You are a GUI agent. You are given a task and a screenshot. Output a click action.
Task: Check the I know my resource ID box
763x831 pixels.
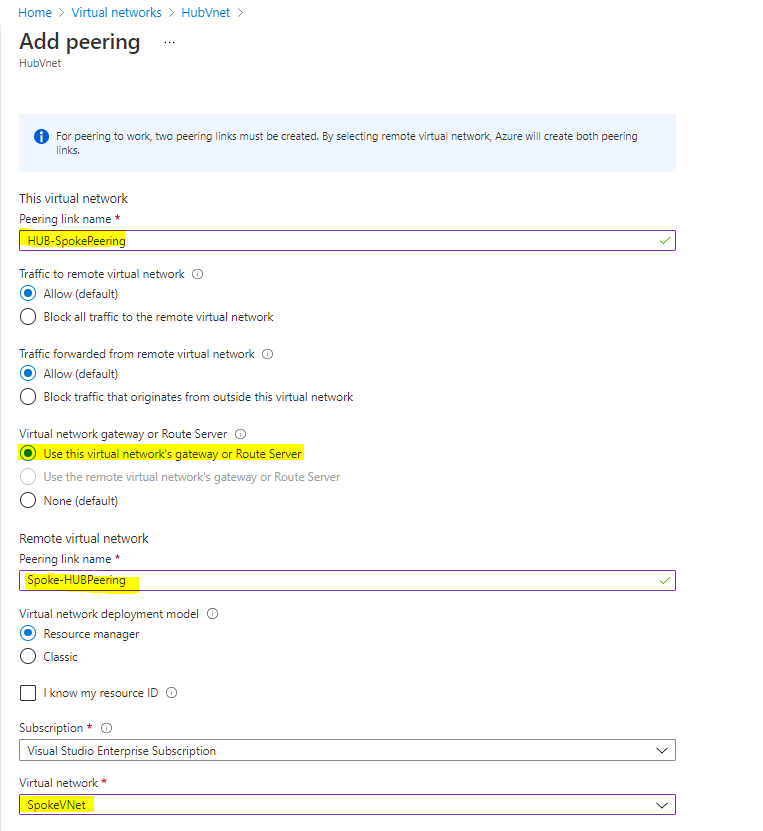pyautogui.click(x=29, y=692)
